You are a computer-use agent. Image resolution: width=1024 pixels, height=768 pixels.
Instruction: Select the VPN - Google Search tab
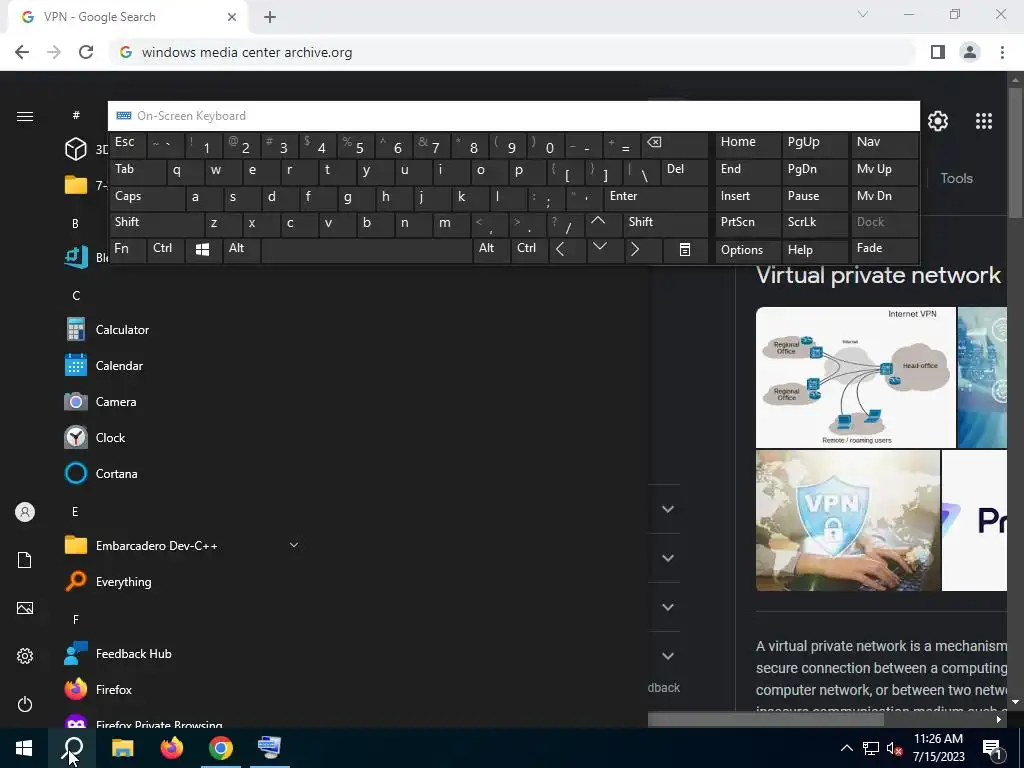[x=127, y=17]
